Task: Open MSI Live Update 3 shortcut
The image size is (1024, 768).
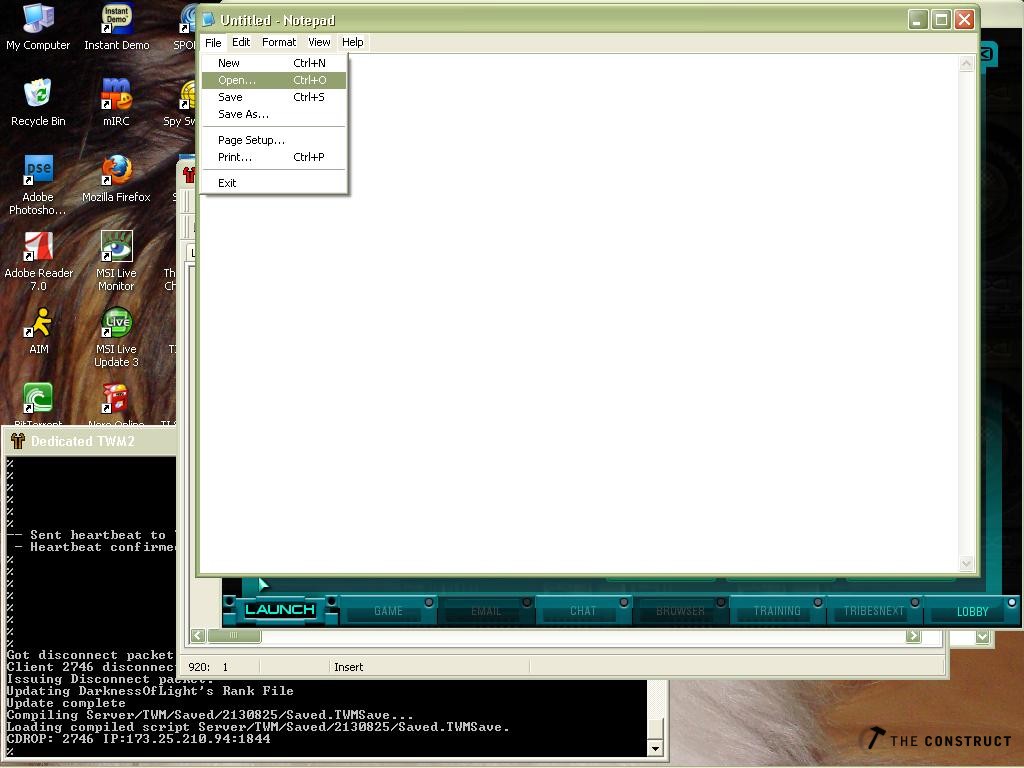Action: (116, 337)
